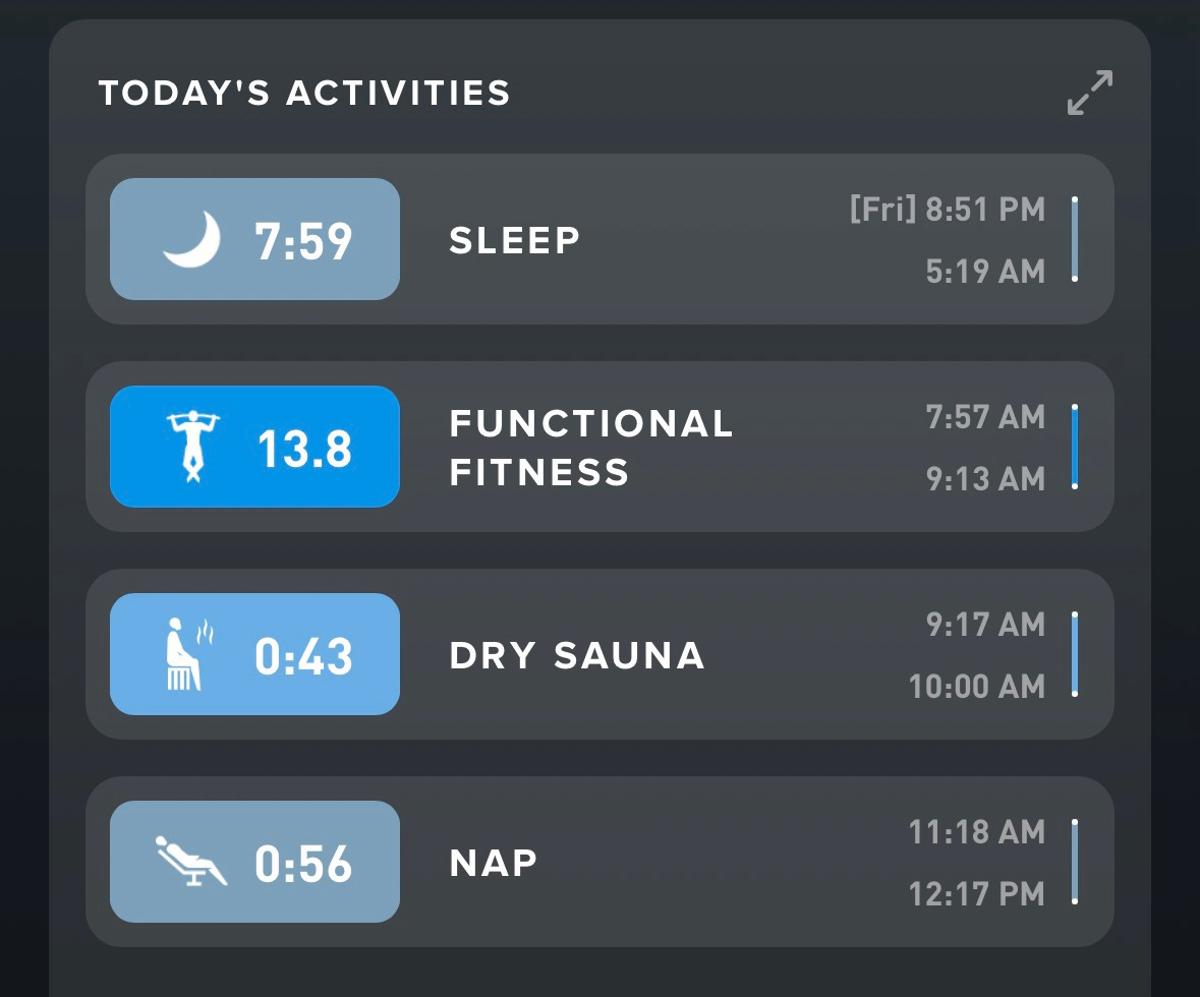
Task: Click the Today's Activities header
Action: (x=304, y=93)
